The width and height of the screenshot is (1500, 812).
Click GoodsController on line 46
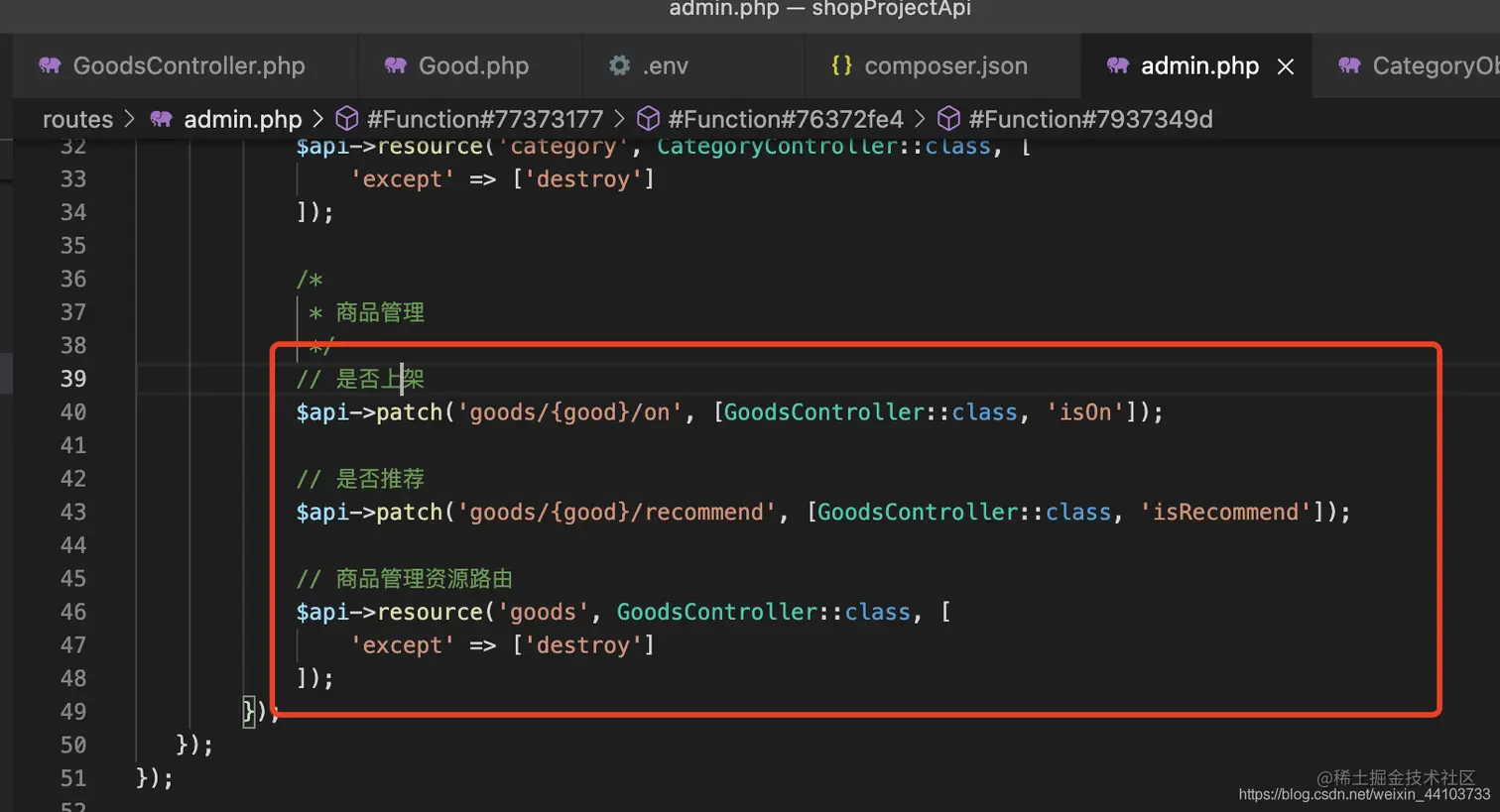click(717, 612)
